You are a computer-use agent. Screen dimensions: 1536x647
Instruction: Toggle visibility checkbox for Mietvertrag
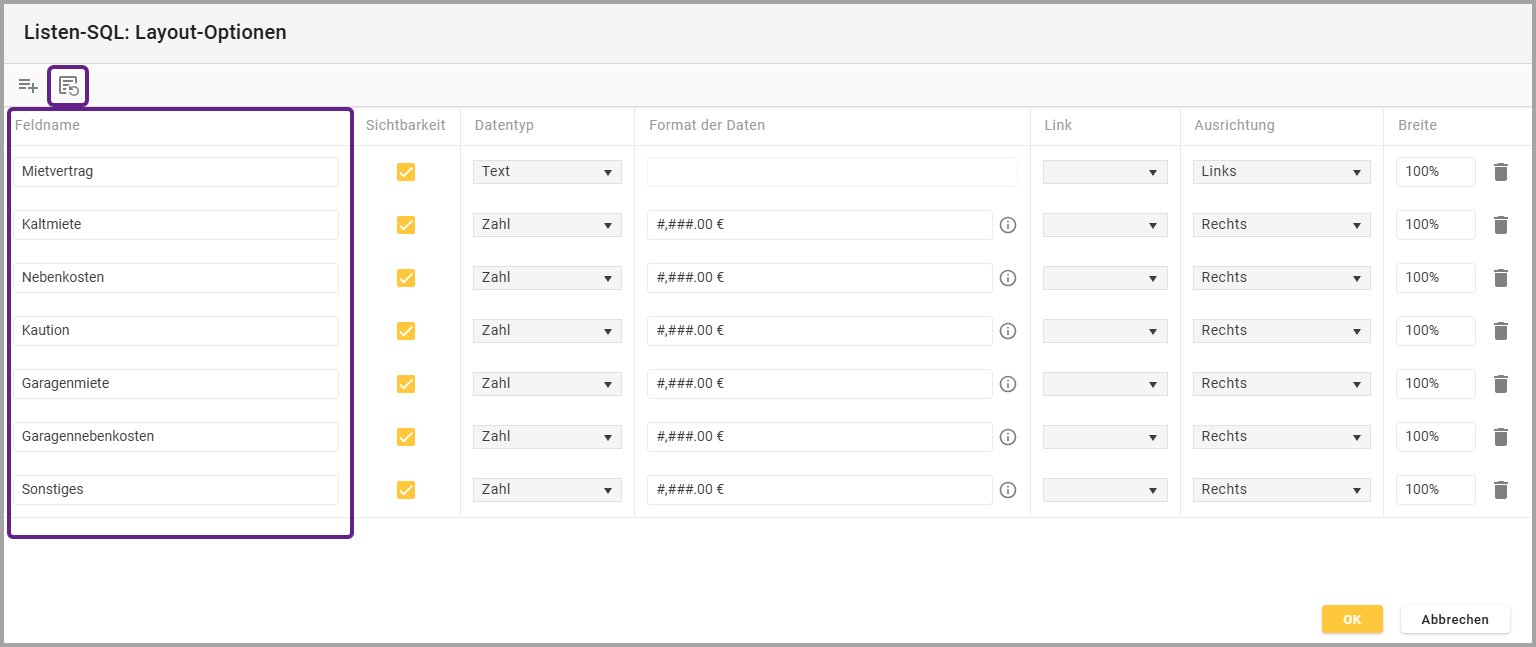(x=406, y=172)
